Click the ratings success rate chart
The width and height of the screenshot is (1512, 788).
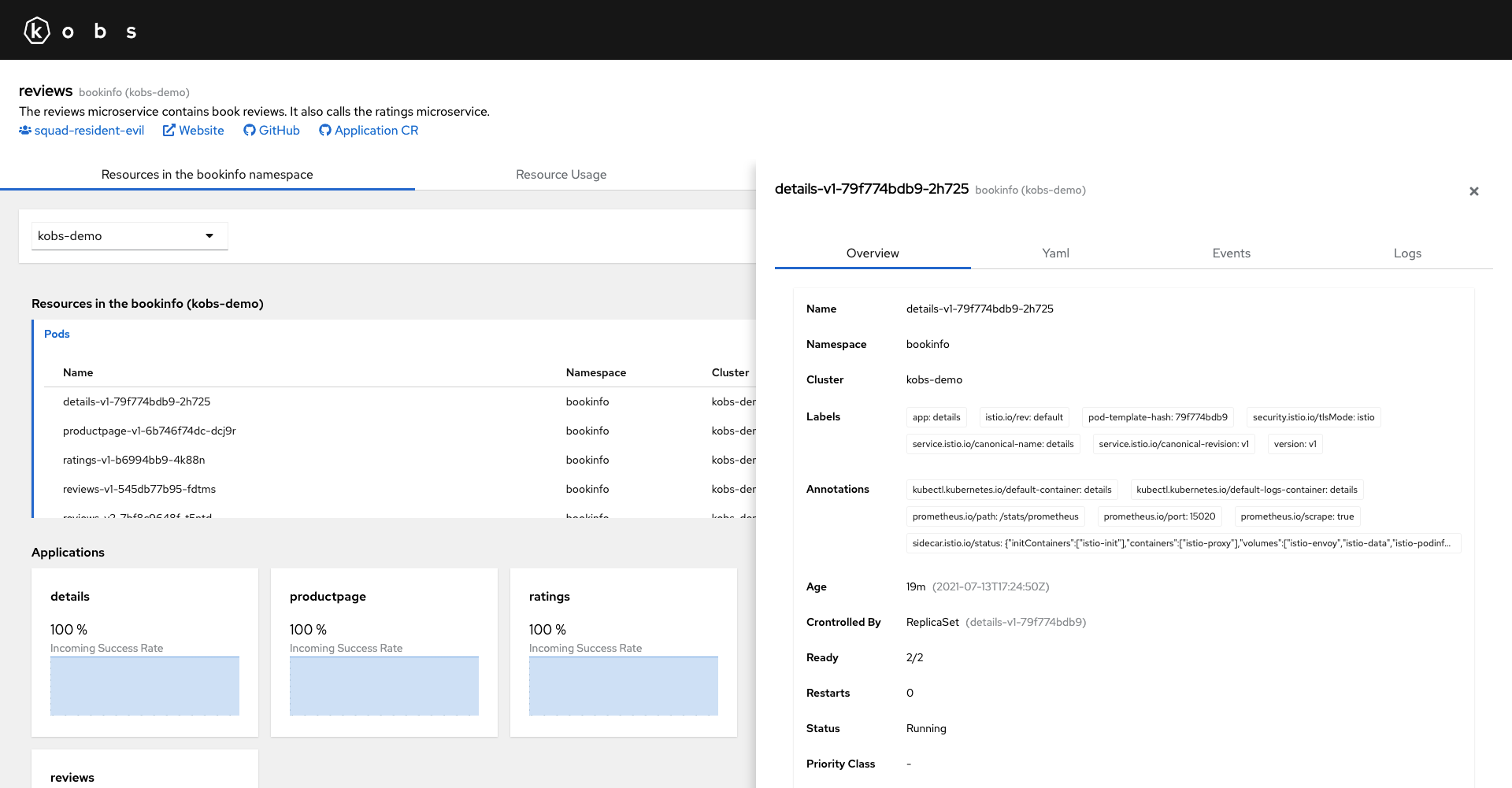(x=624, y=686)
